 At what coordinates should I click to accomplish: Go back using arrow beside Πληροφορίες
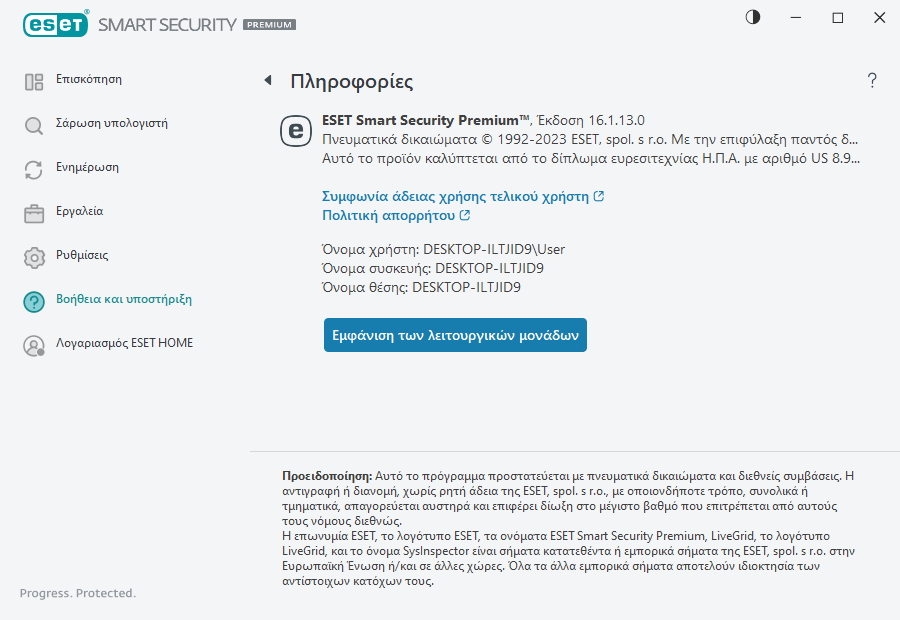(x=267, y=80)
